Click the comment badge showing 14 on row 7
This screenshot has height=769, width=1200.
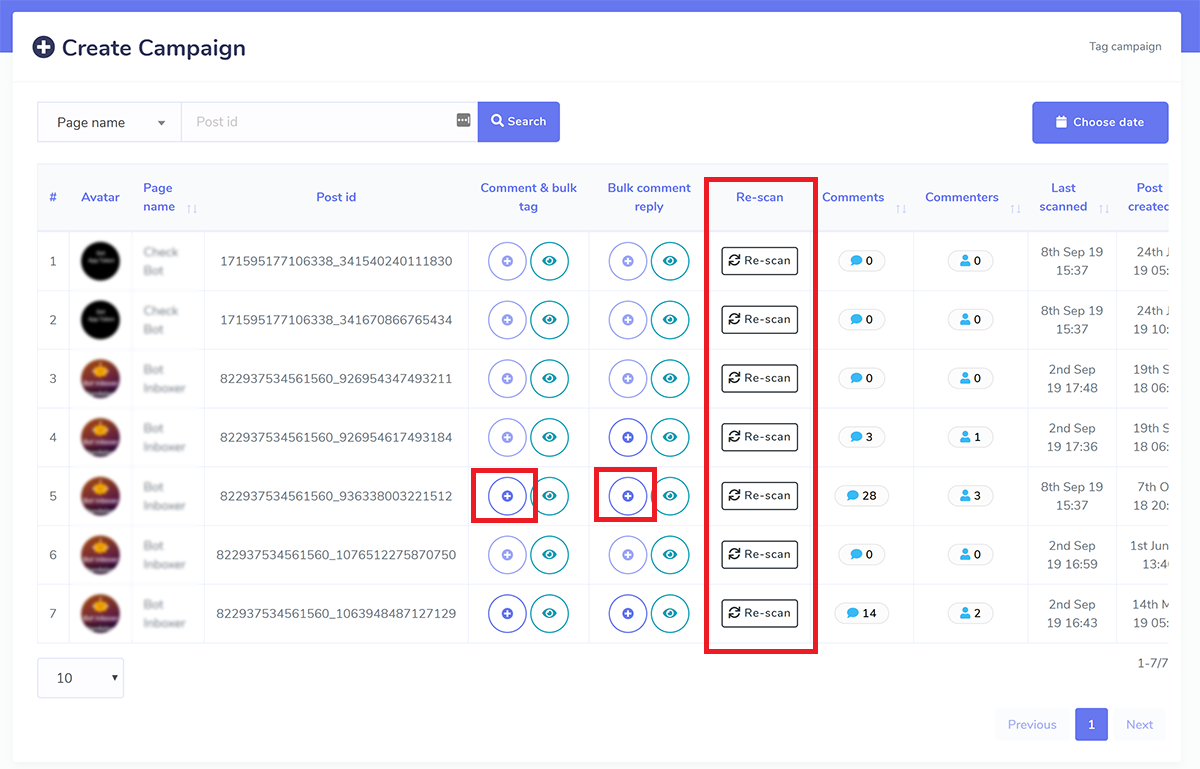(x=861, y=613)
